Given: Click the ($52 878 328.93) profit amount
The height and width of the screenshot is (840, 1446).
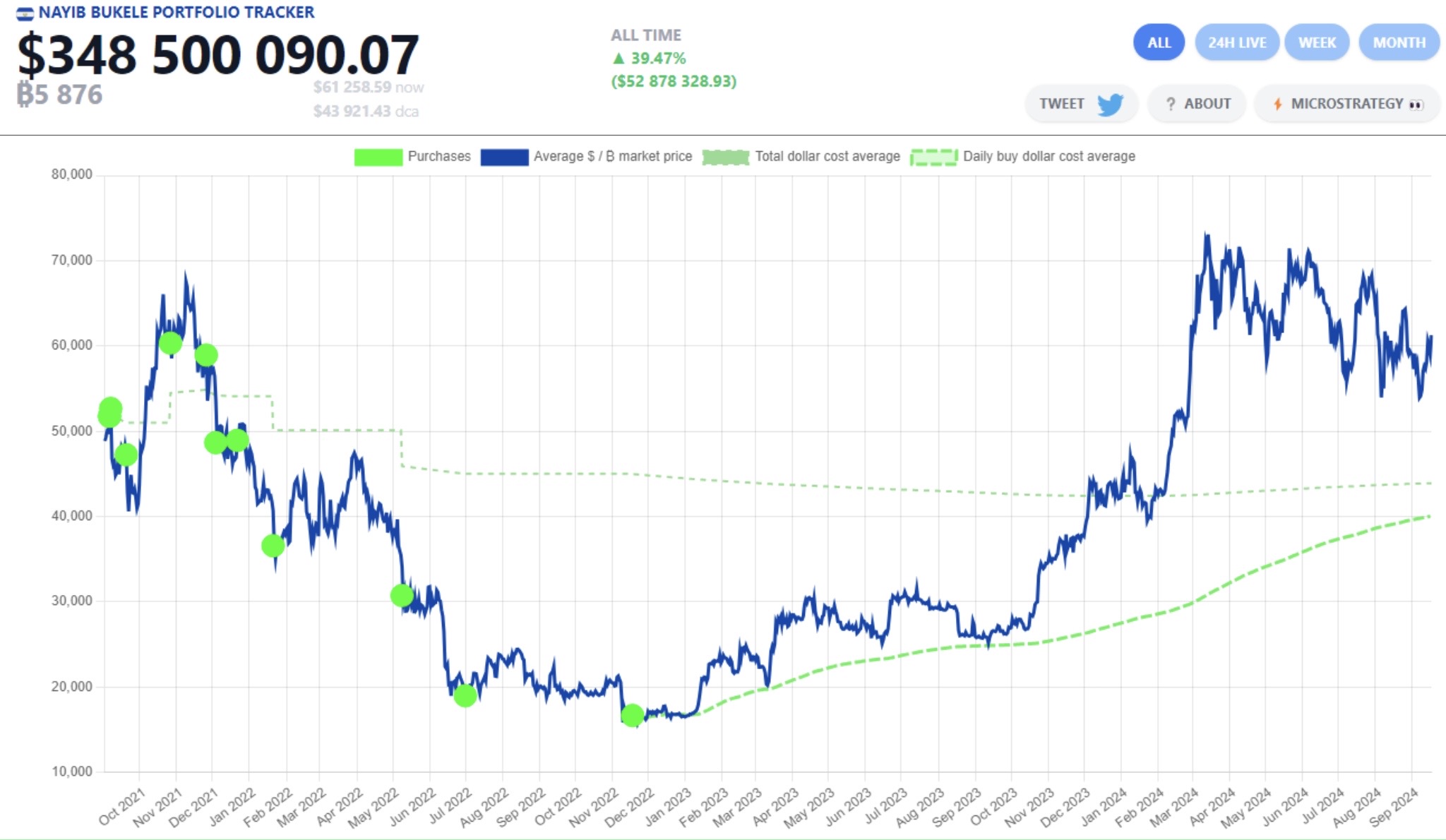Looking at the screenshot, I should (x=674, y=81).
